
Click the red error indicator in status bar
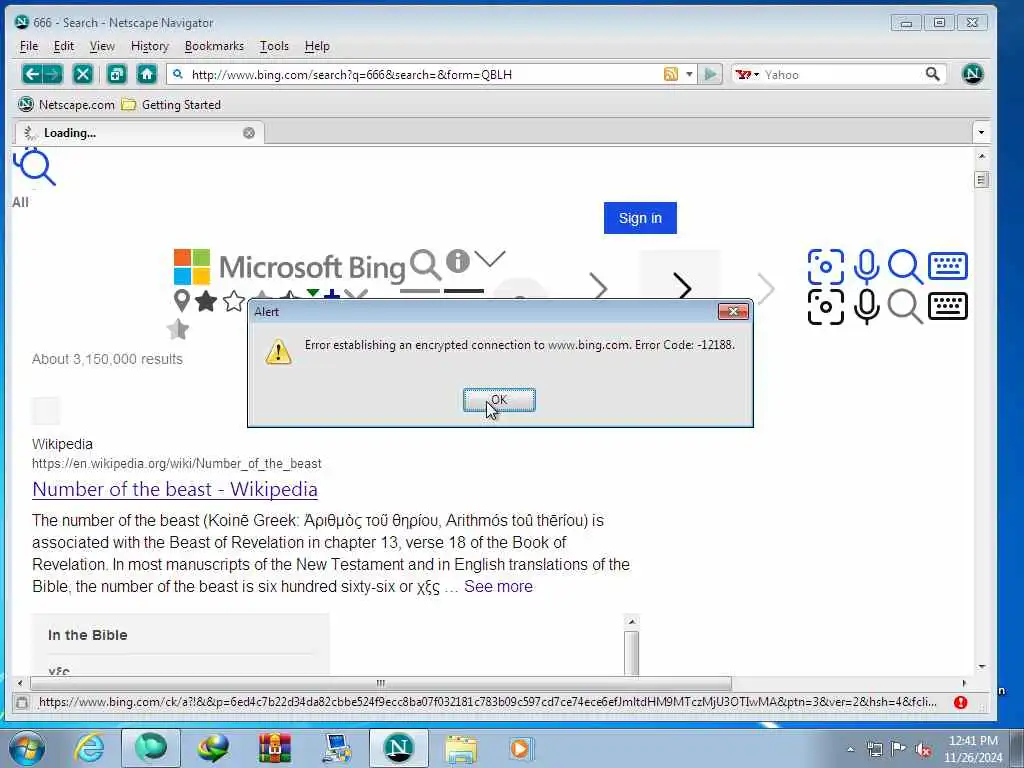960,702
